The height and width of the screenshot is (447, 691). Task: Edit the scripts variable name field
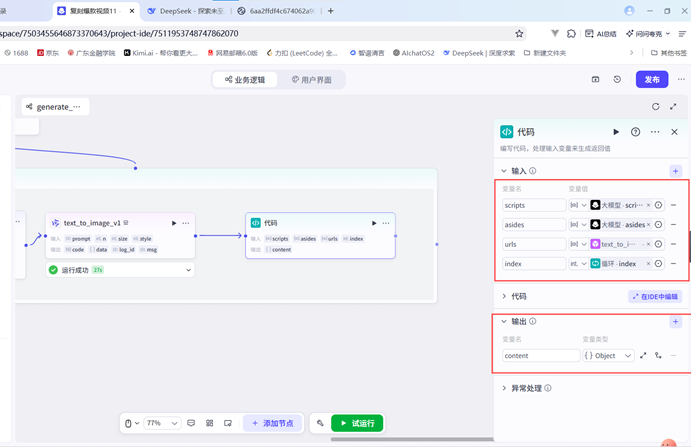click(534, 205)
